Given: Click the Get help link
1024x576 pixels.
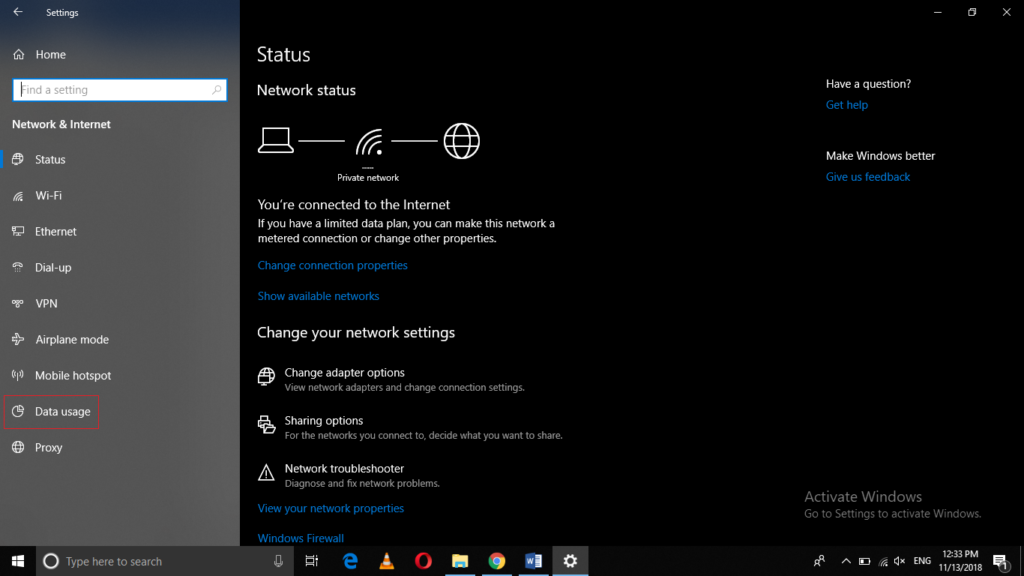Looking at the screenshot, I should click(846, 105).
